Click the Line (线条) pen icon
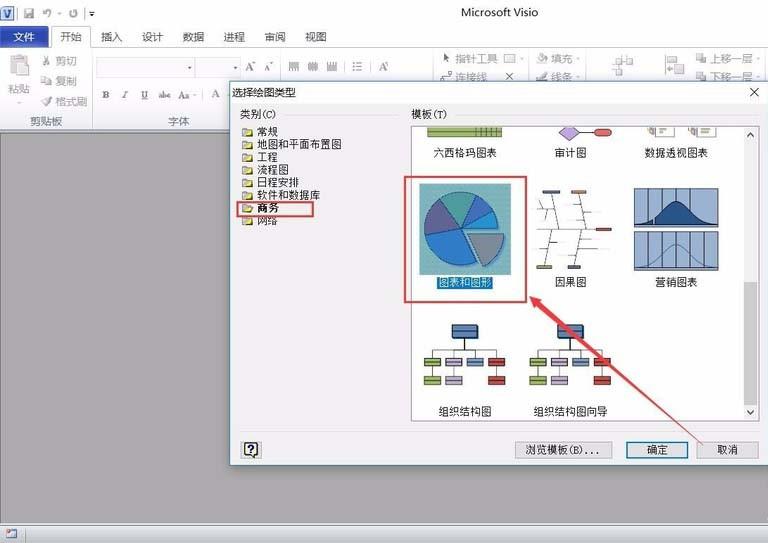 [542, 76]
